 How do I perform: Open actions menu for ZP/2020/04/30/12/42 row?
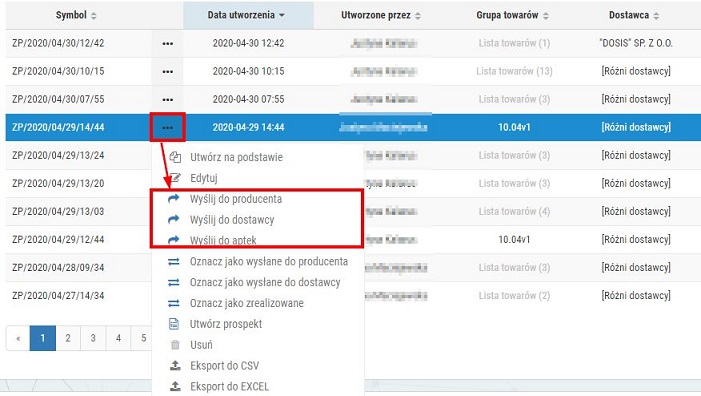[x=168, y=44]
